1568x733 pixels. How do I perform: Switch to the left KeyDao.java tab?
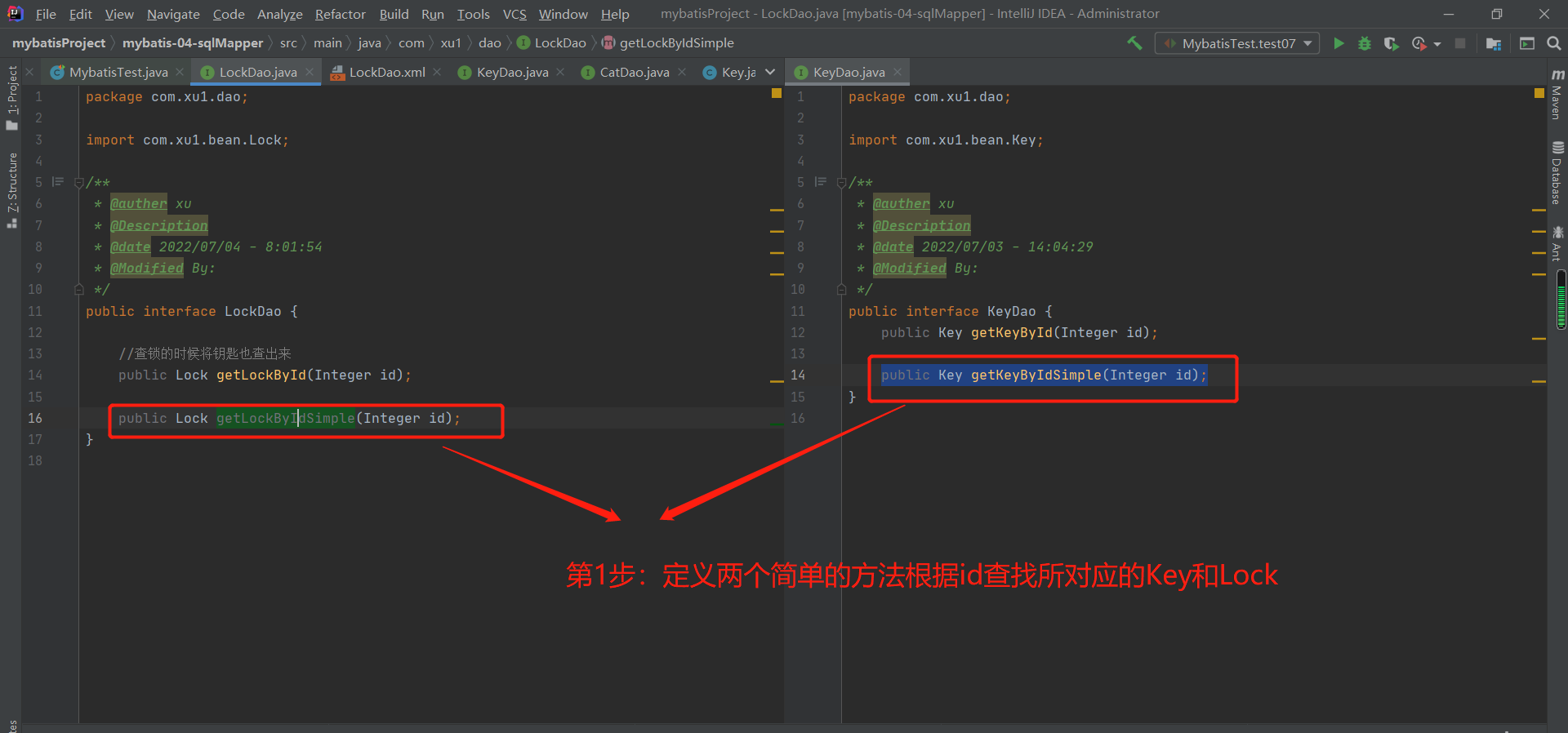512,72
